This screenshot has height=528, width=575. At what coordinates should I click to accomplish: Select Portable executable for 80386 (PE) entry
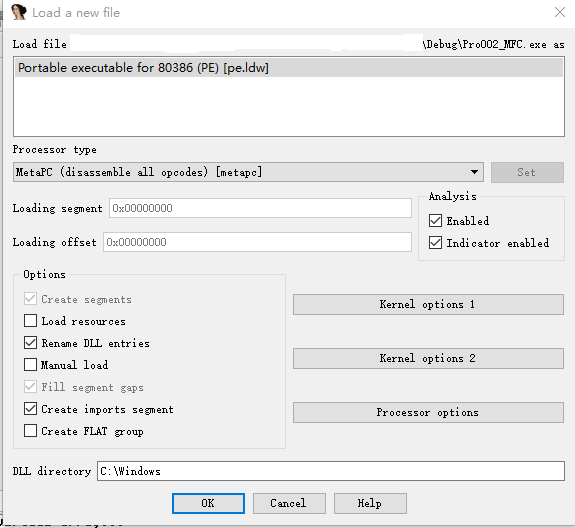289,68
